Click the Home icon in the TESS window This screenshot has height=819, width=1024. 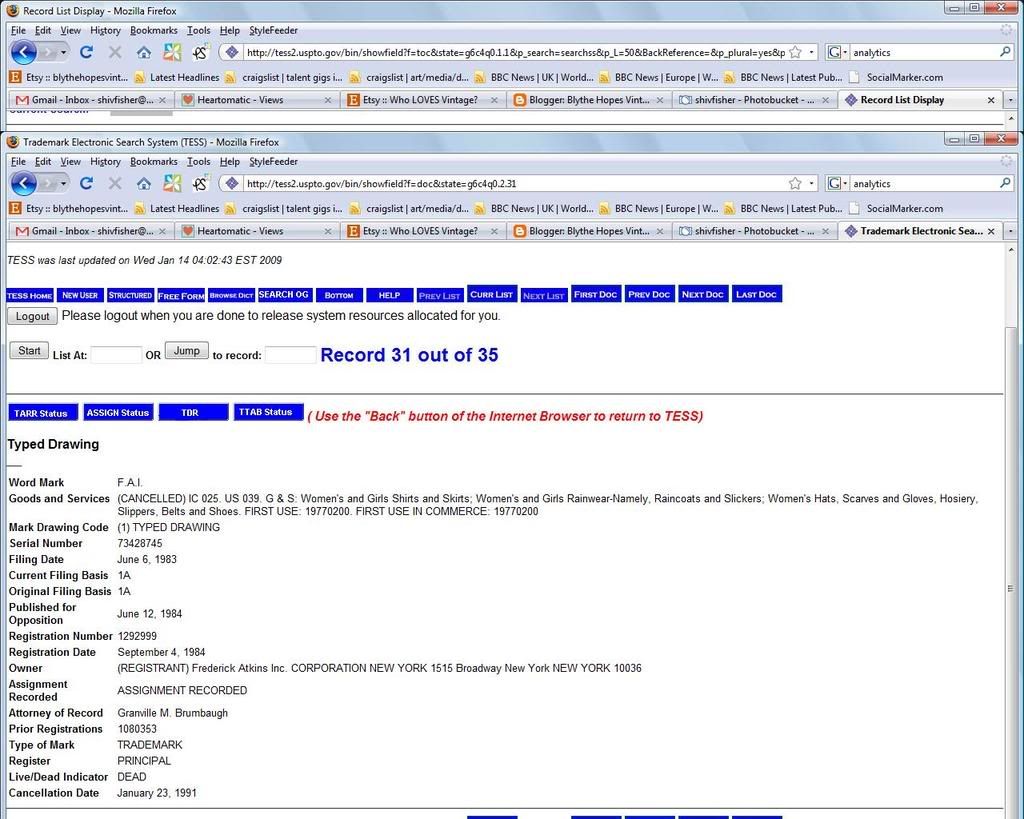click(x=144, y=184)
